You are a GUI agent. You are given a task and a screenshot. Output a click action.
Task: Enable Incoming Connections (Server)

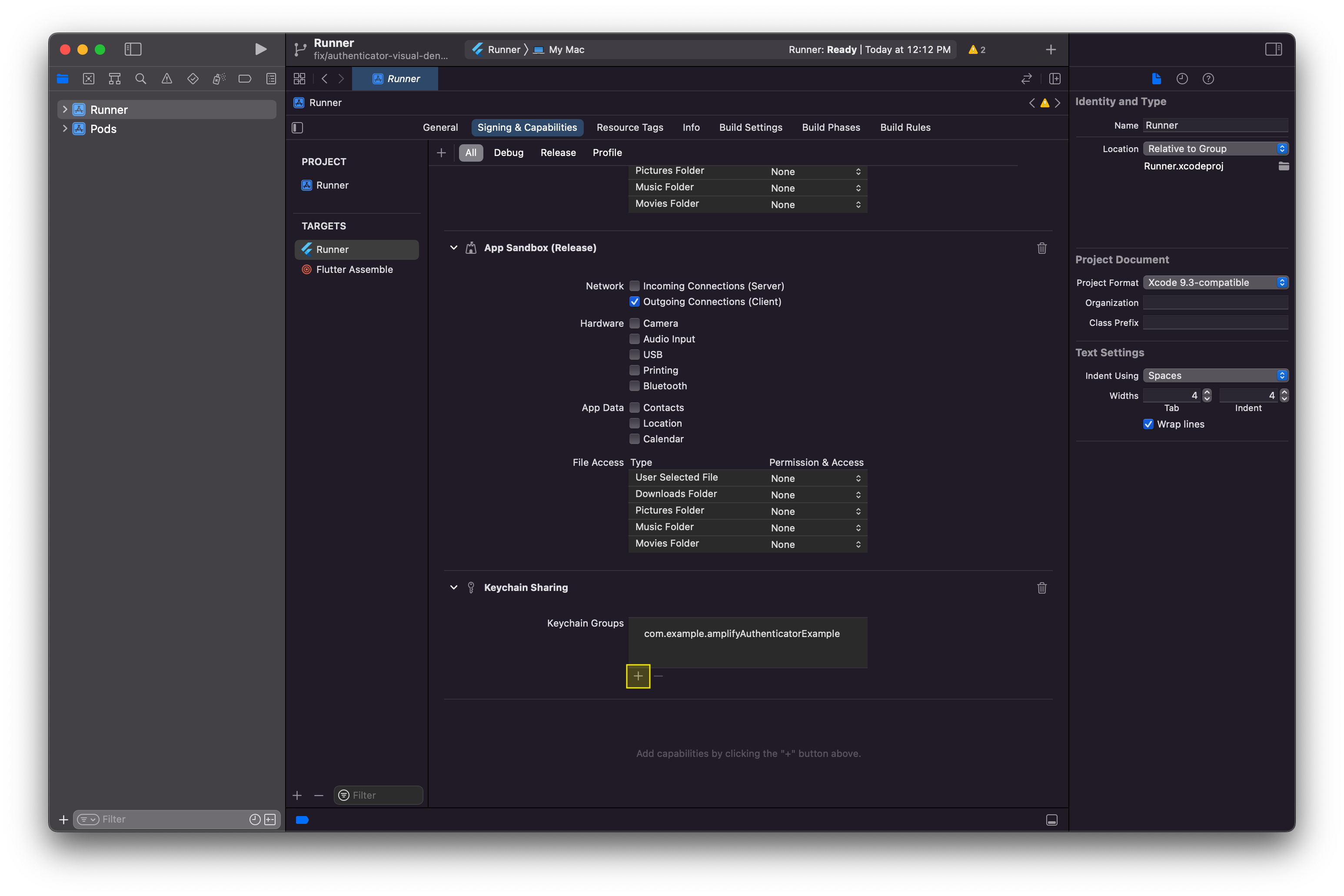(x=634, y=286)
